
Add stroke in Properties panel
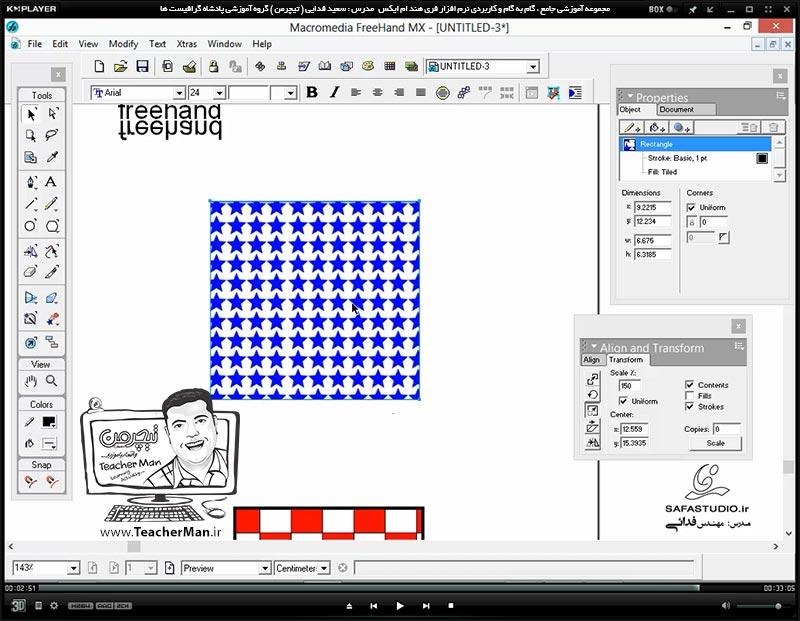pos(632,128)
